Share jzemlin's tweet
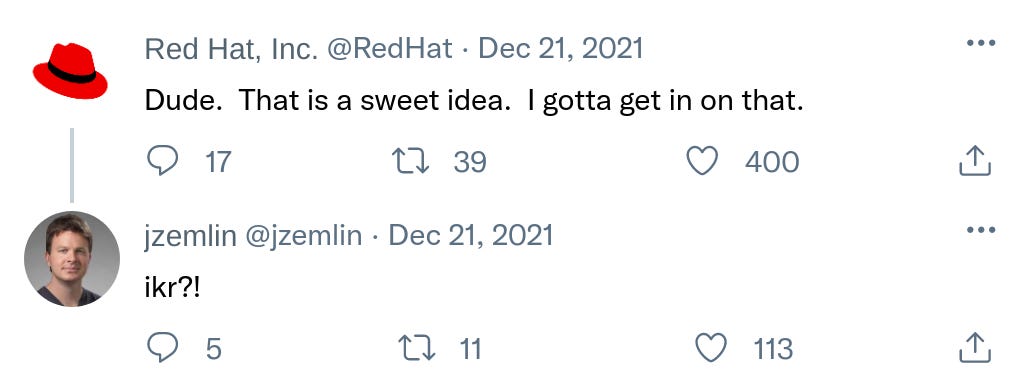 (975, 348)
